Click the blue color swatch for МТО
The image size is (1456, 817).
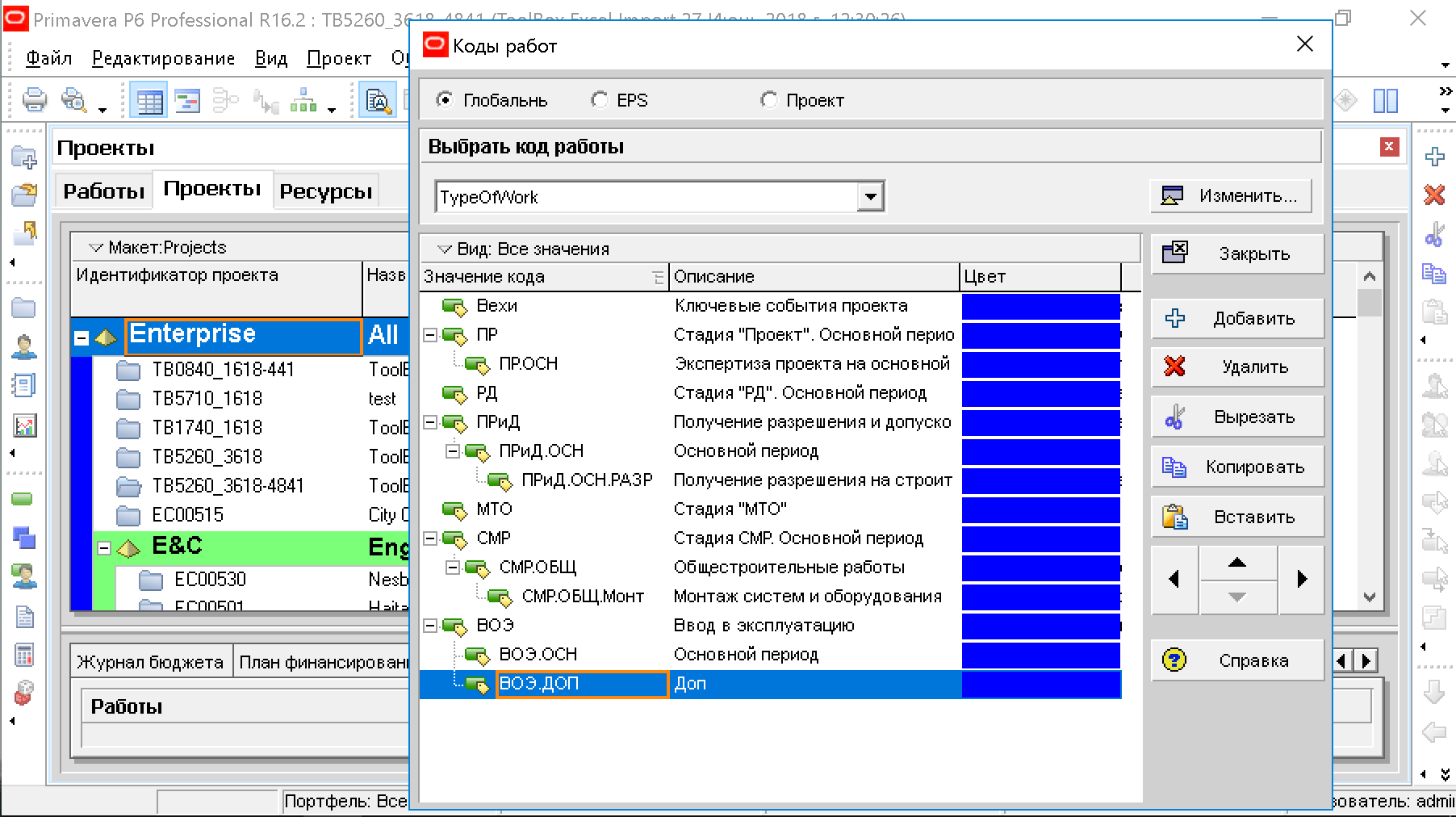[x=1041, y=510]
